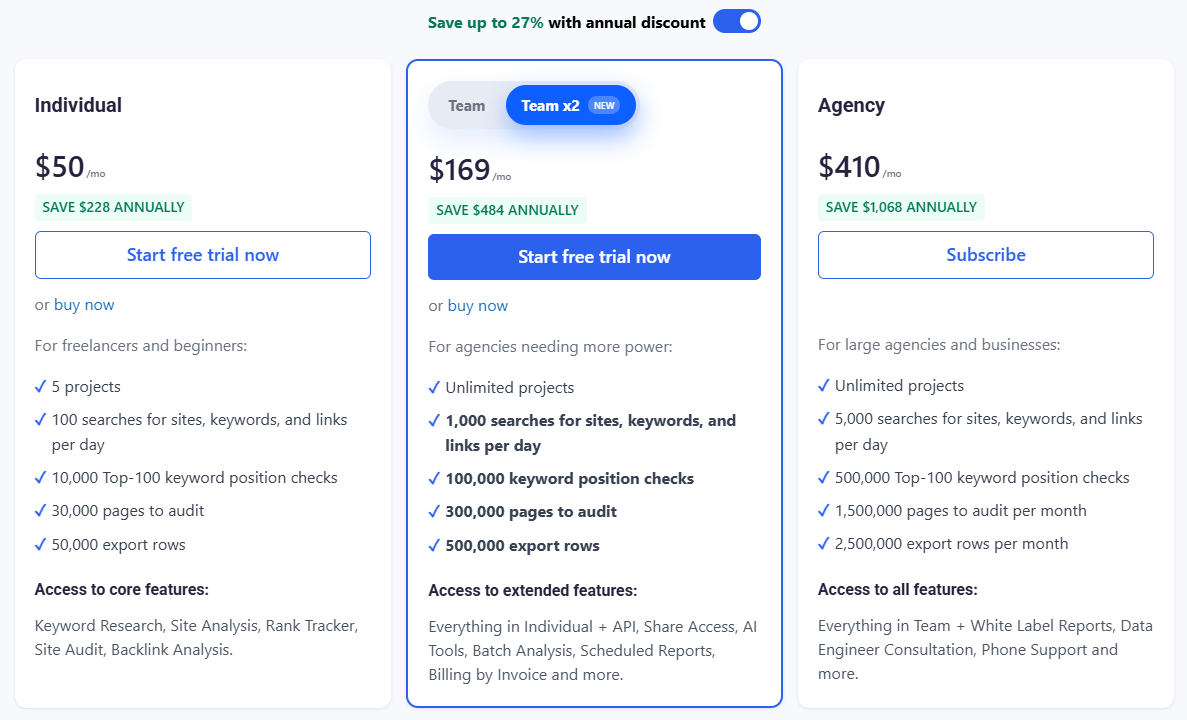This screenshot has height=720, width=1187.
Task: Click checkmark beside 500,000 export rows
Action: (434, 545)
